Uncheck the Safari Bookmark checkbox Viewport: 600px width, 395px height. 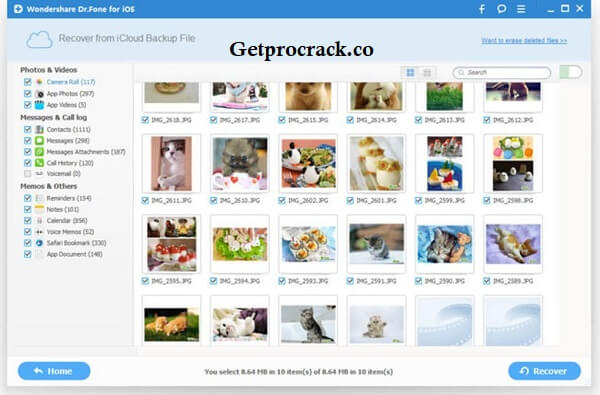point(28,243)
